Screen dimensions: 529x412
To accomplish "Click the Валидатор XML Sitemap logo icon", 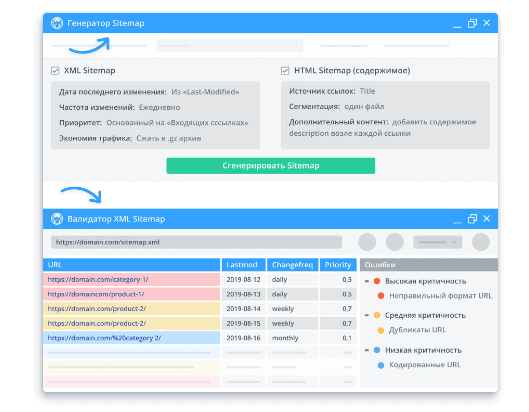I will pos(57,219).
